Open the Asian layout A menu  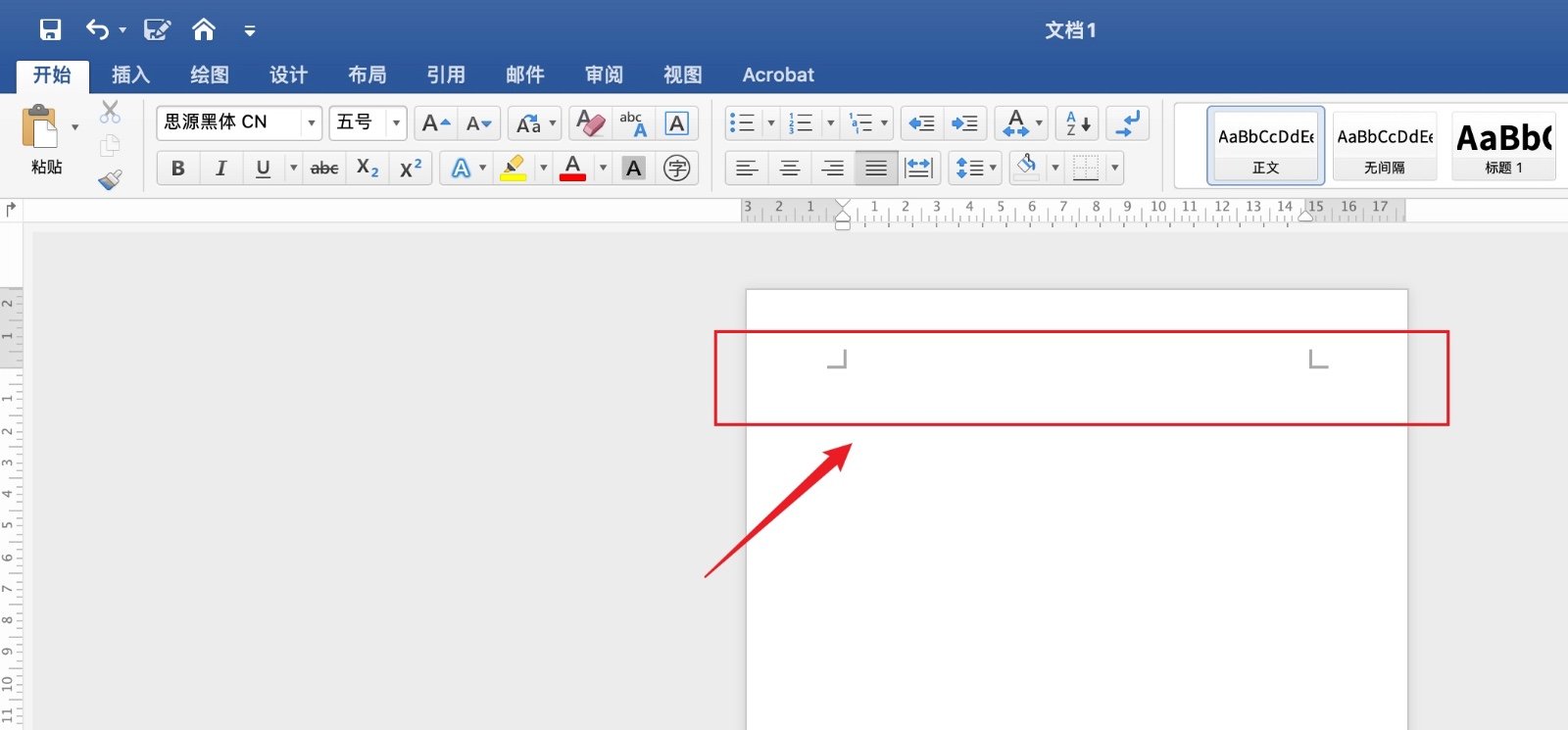pos(1021,123)
